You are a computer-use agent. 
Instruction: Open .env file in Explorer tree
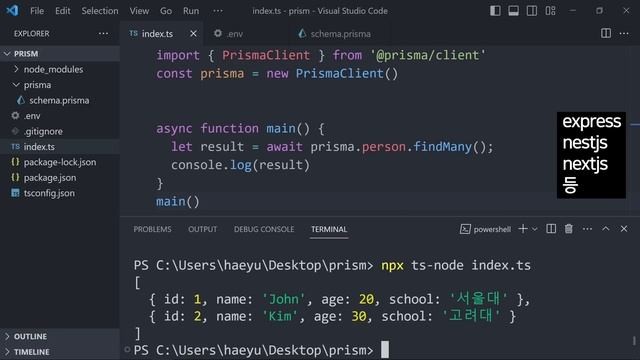click(60, 116)
